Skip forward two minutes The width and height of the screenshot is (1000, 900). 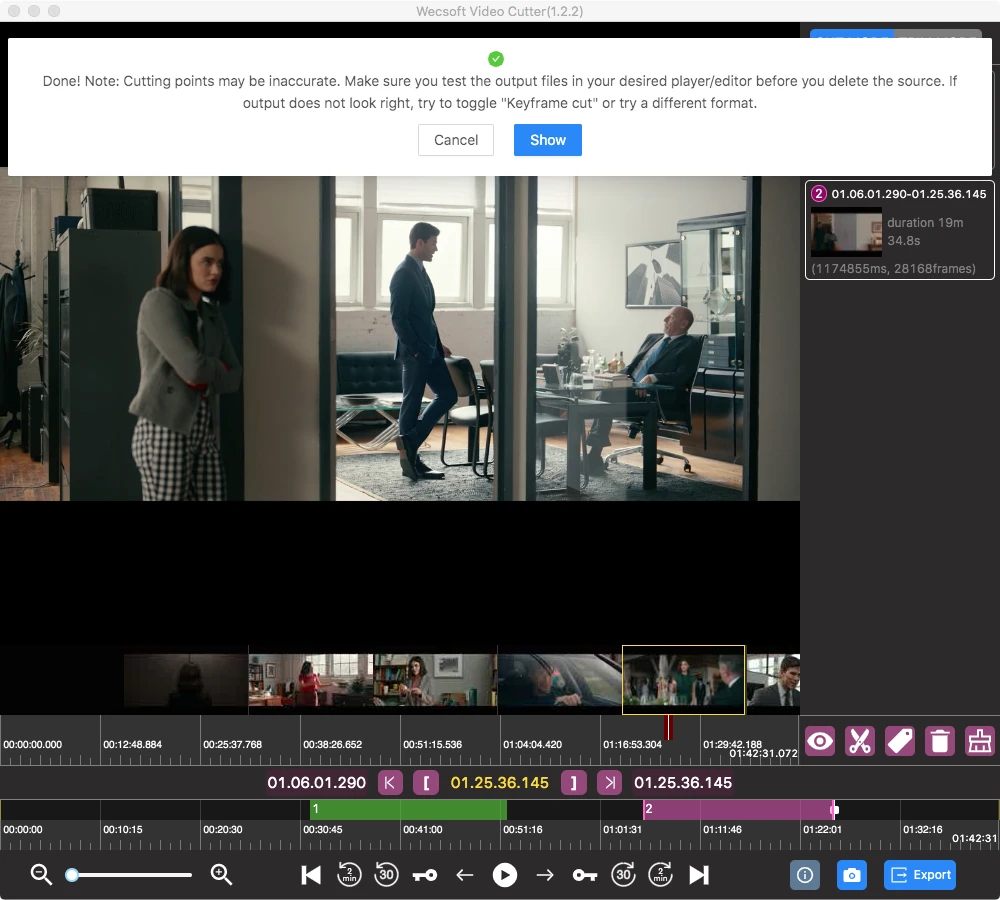[660, 874]
